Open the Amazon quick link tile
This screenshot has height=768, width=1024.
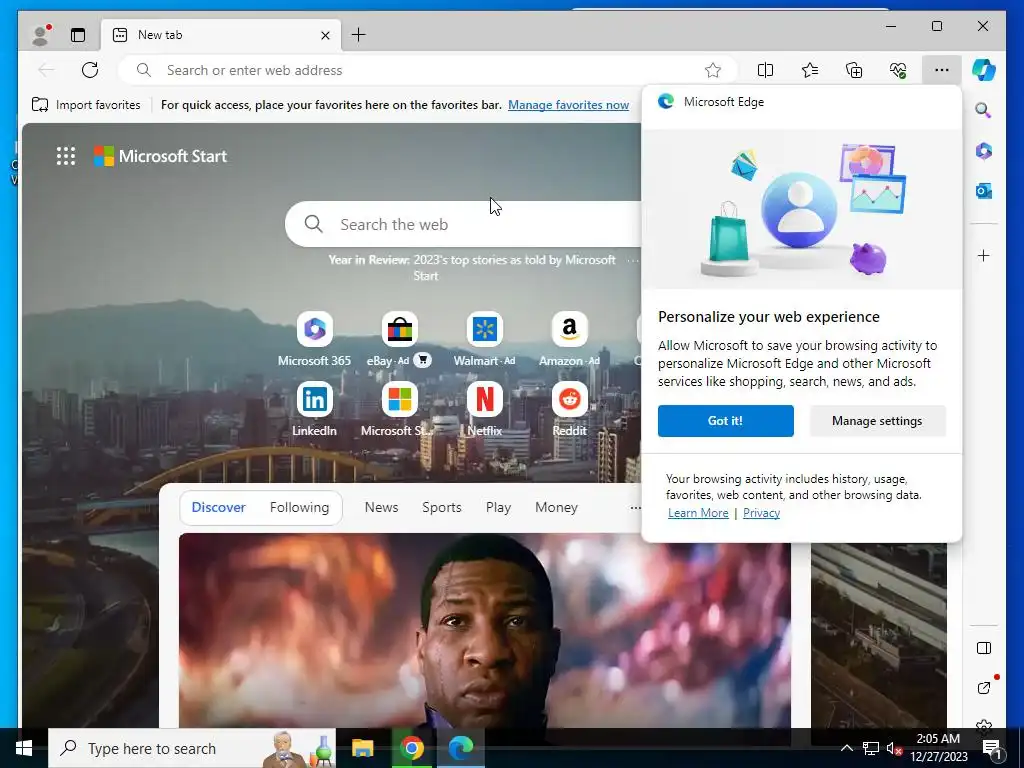[x=569, y=339]
